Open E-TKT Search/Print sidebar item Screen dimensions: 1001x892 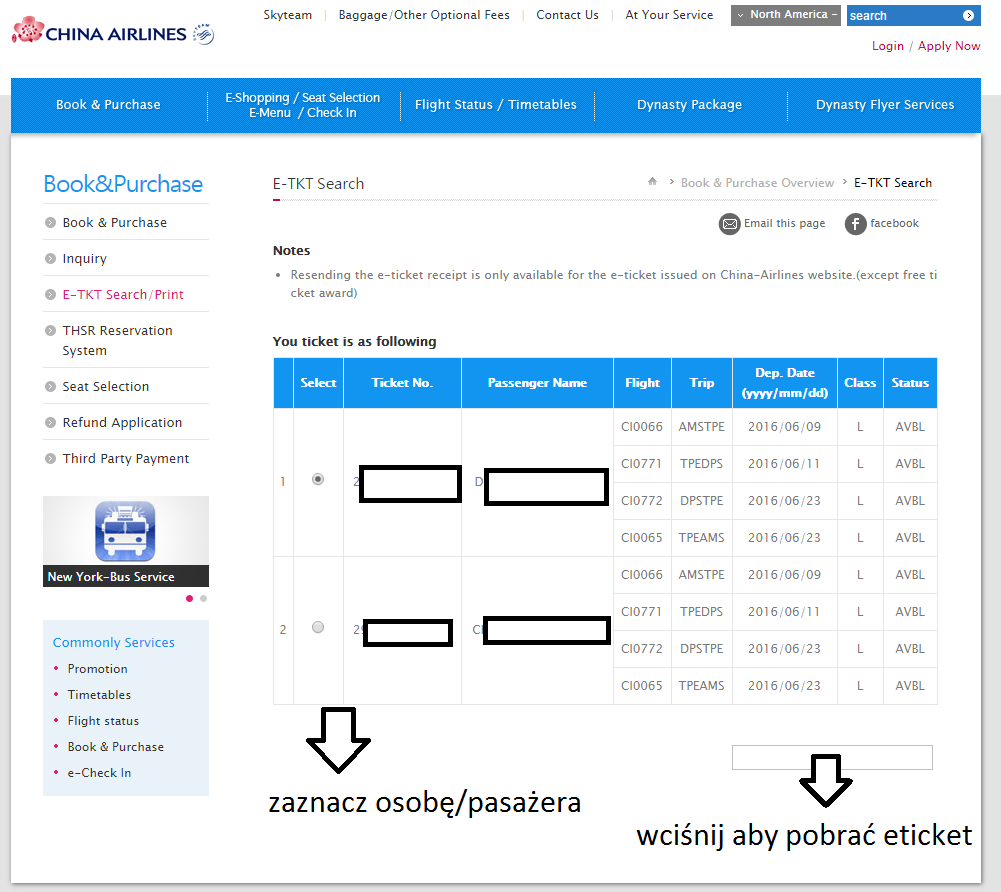tap(123, 294)
